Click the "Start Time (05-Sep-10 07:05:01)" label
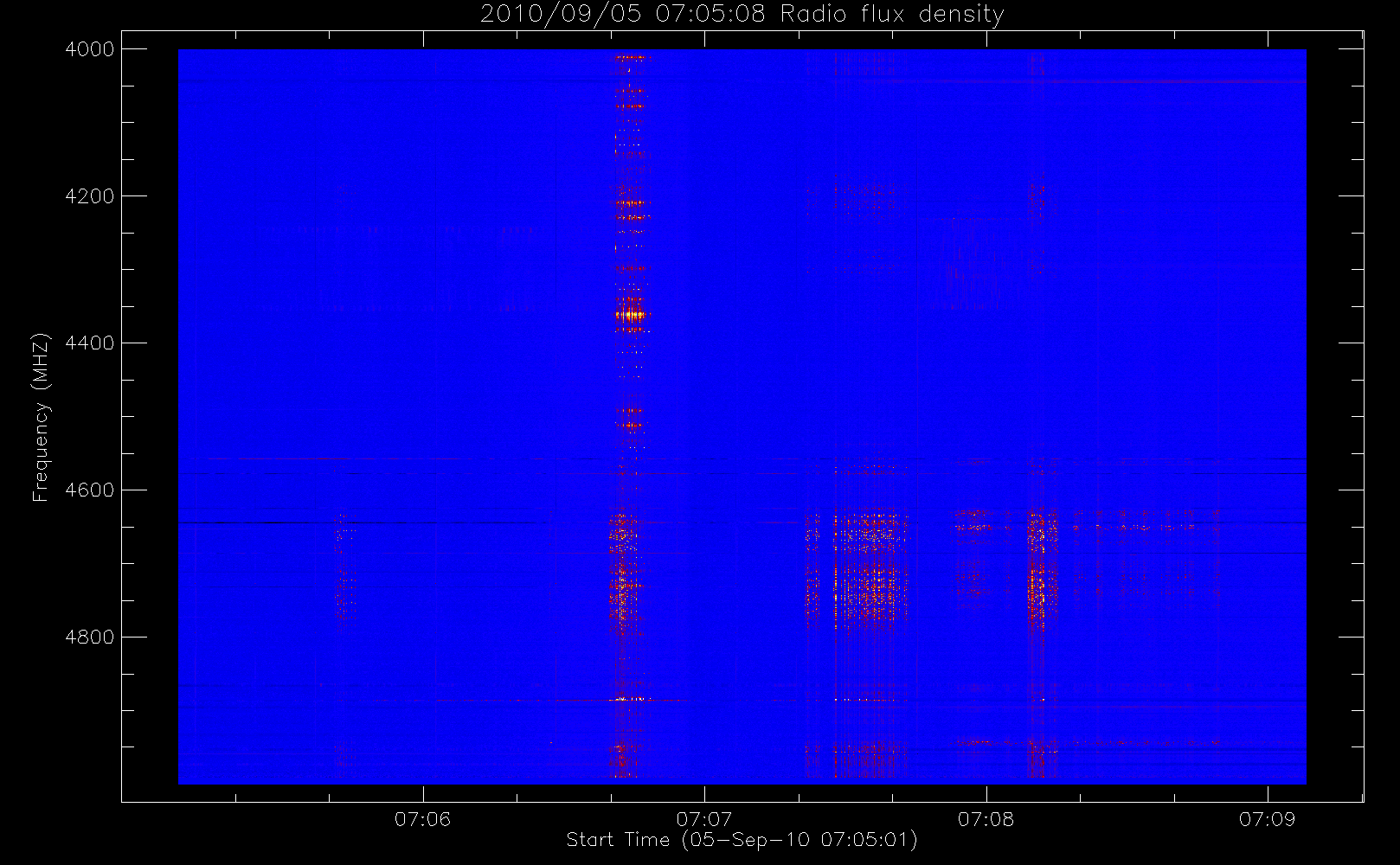Screen dimensions: 1400x865 [742, 840]
